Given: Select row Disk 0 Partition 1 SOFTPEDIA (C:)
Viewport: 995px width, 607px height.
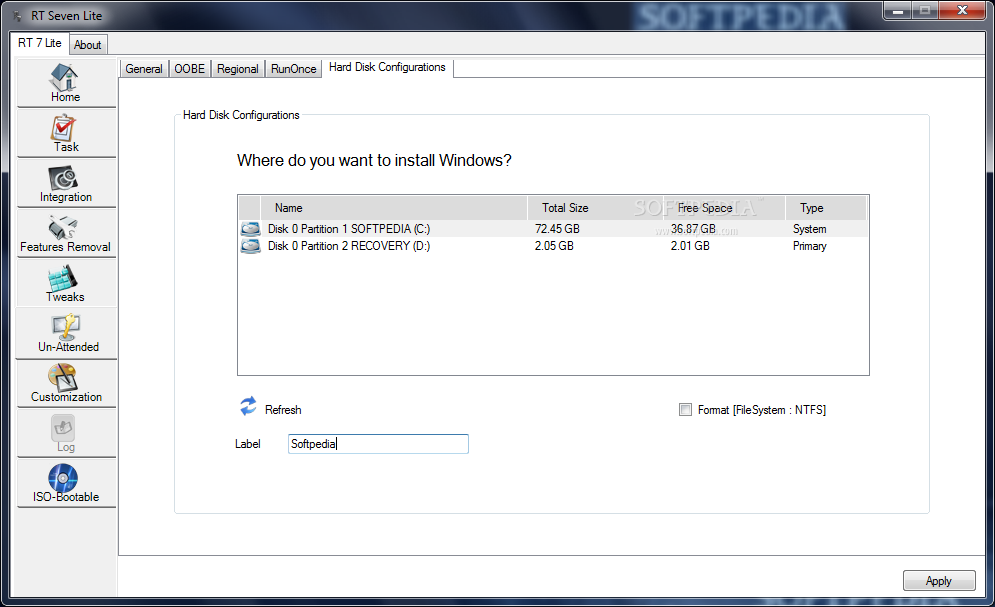Looking at the screenshot, I should tap(553, 228).
